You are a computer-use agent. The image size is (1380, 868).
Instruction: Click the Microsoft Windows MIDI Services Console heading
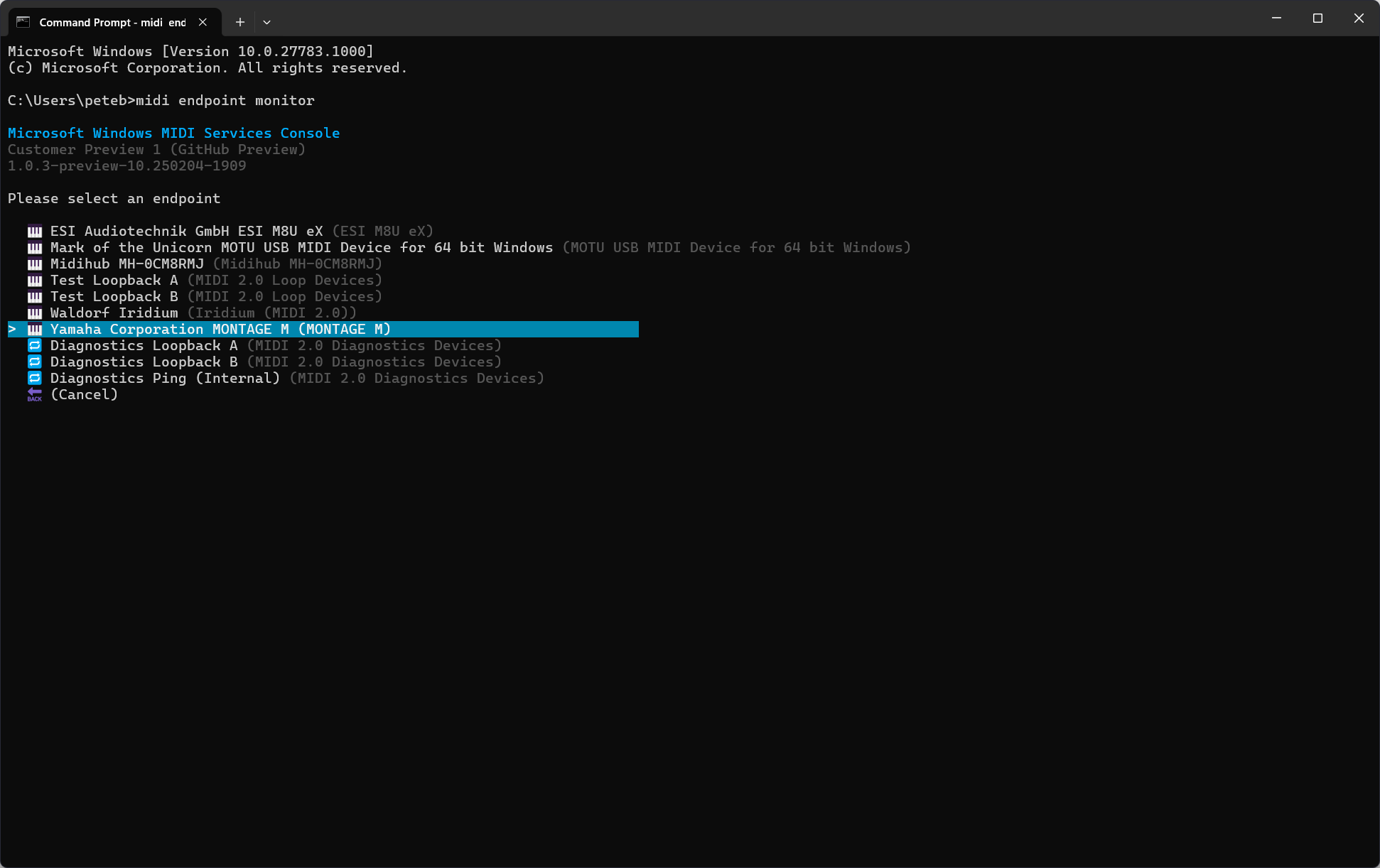pyautogui.click(x=174, y=134)
